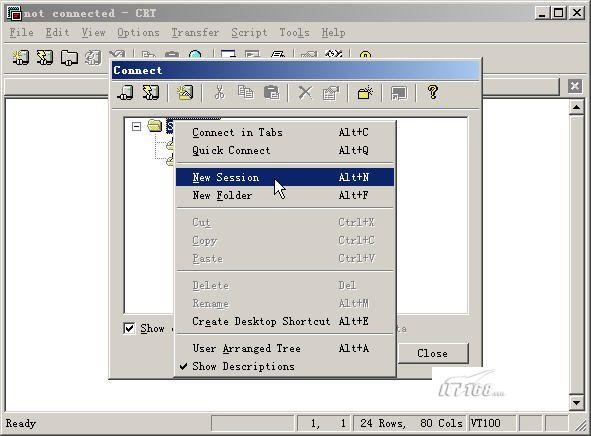Click the Connect icon in dialog toolbar
The height and width of the screenshot is (436, 591).
(x=125, y=92)
